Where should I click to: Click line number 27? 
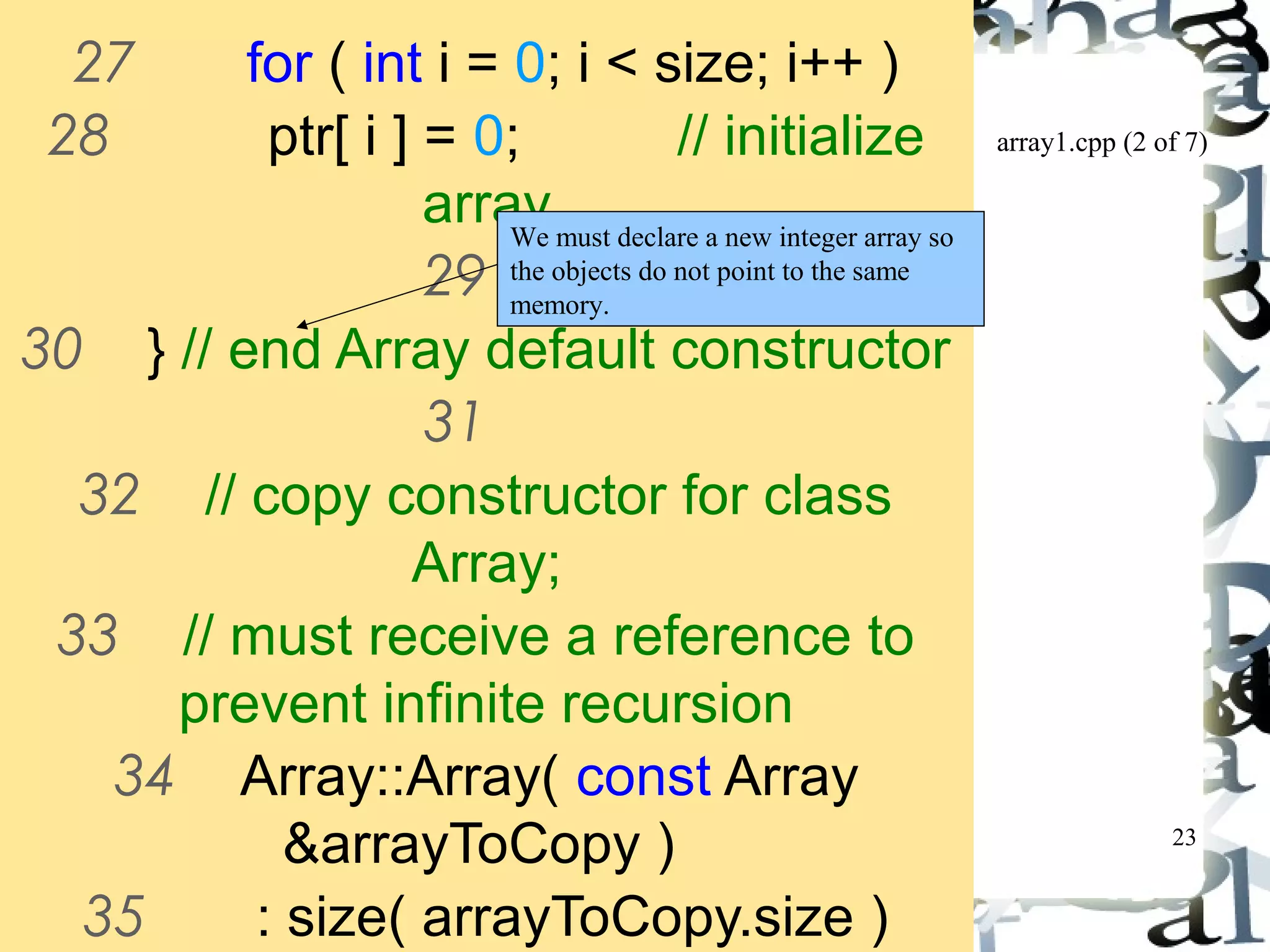coord(104,63)
